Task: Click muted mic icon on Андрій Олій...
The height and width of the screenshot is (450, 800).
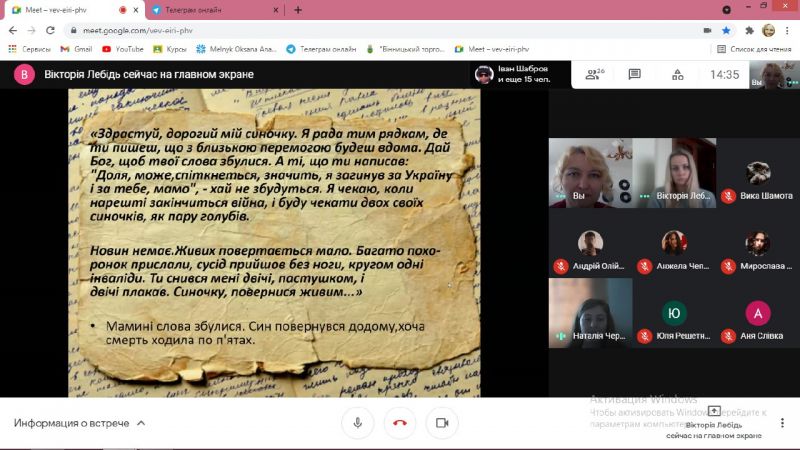Action: pyautogui.click(x=561, y=266)
